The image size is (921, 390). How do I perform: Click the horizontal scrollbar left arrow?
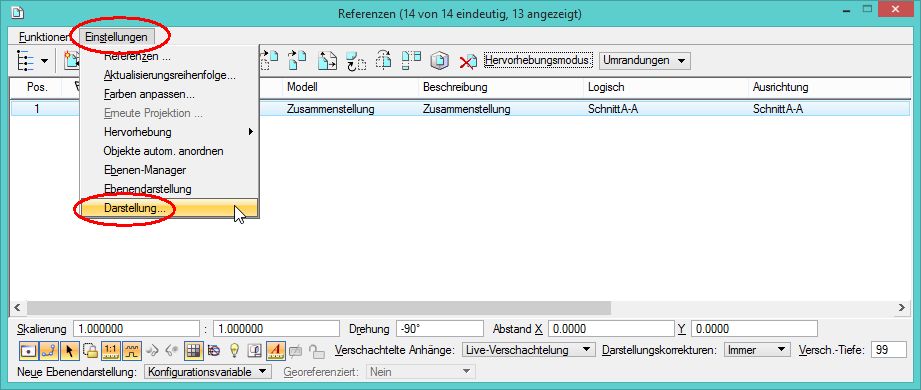click(17, 307)
